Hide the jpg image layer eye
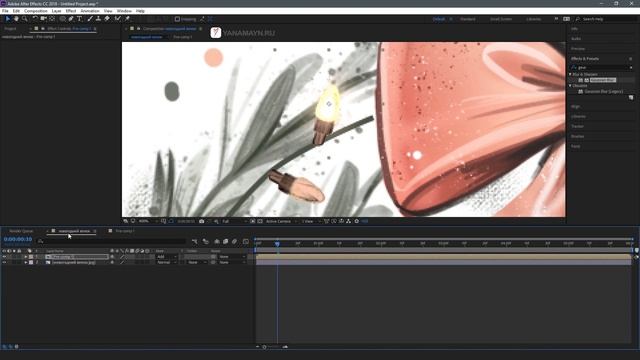640x360 pixels. [4, 262]
